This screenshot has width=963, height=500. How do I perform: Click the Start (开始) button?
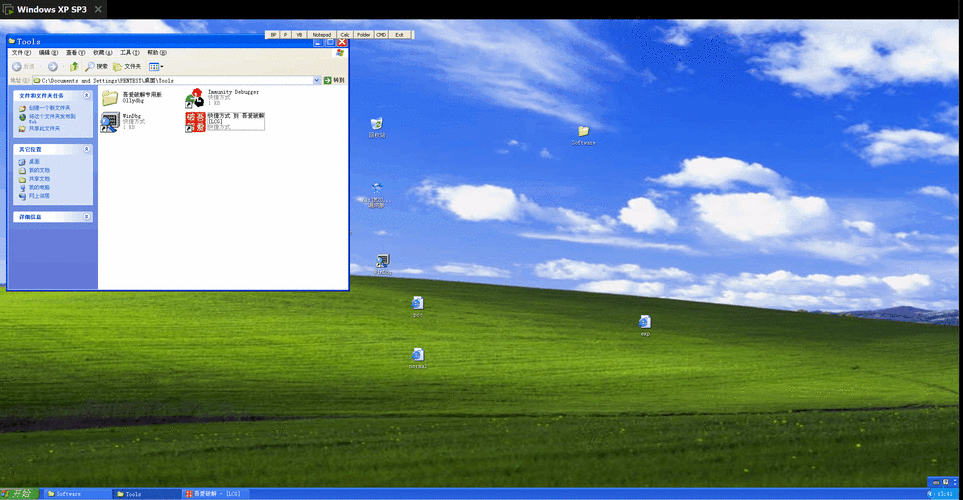point(20,494)
